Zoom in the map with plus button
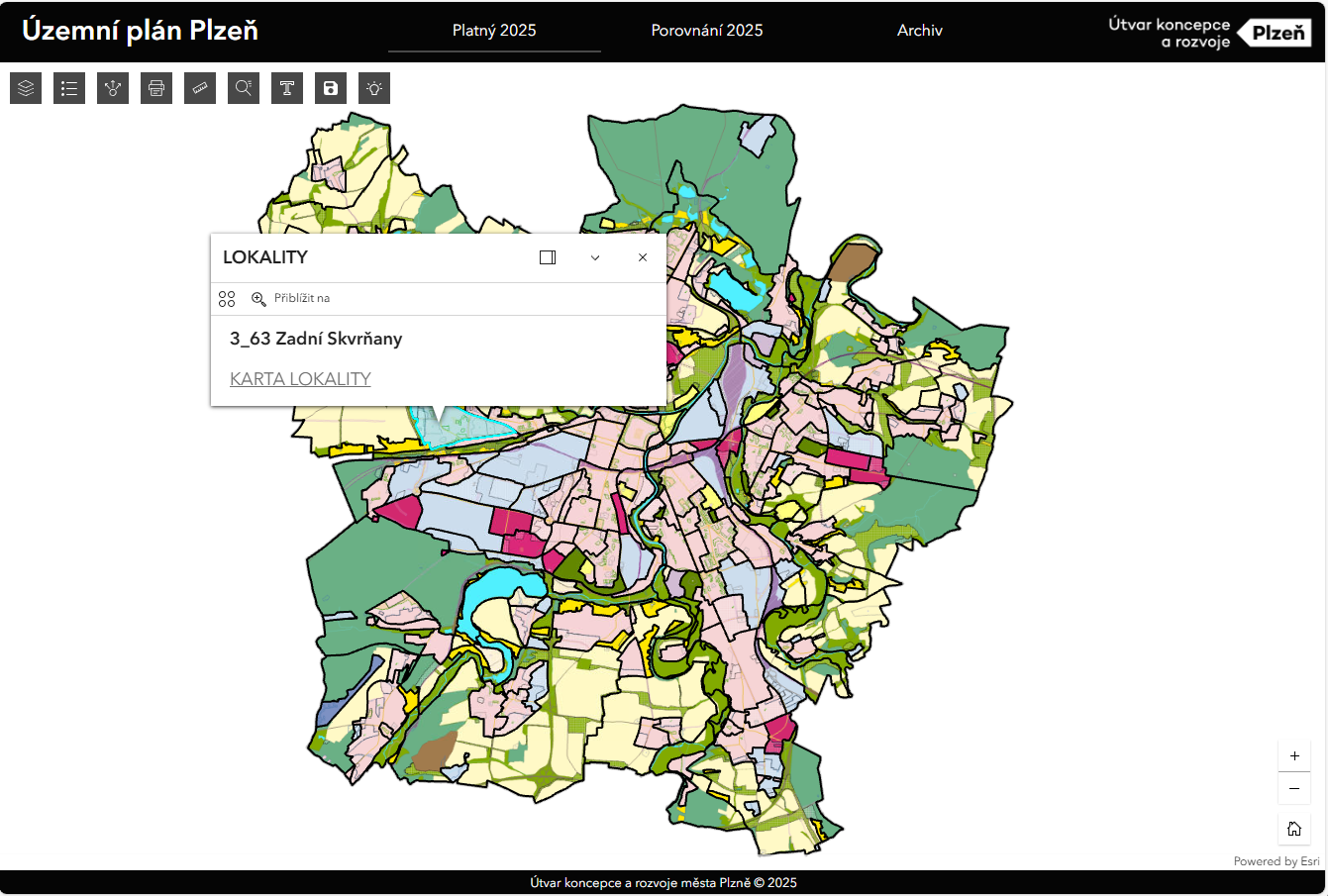 tap(1294, 756)
